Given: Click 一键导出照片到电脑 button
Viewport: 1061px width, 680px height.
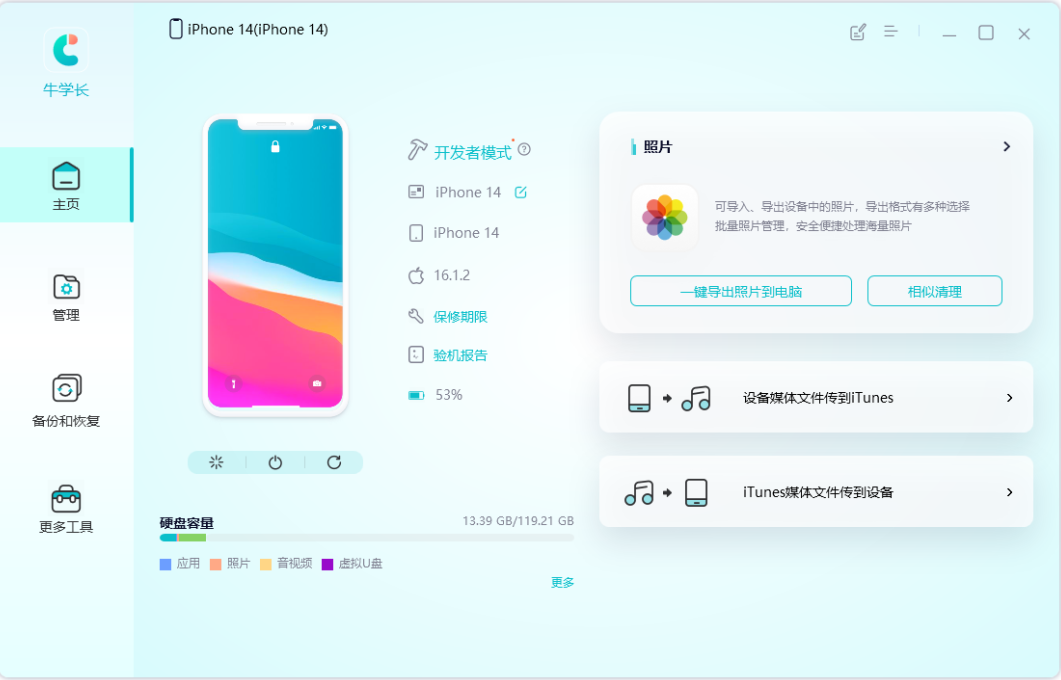Looking at the screenshot, I should click(x=741, y=291).
